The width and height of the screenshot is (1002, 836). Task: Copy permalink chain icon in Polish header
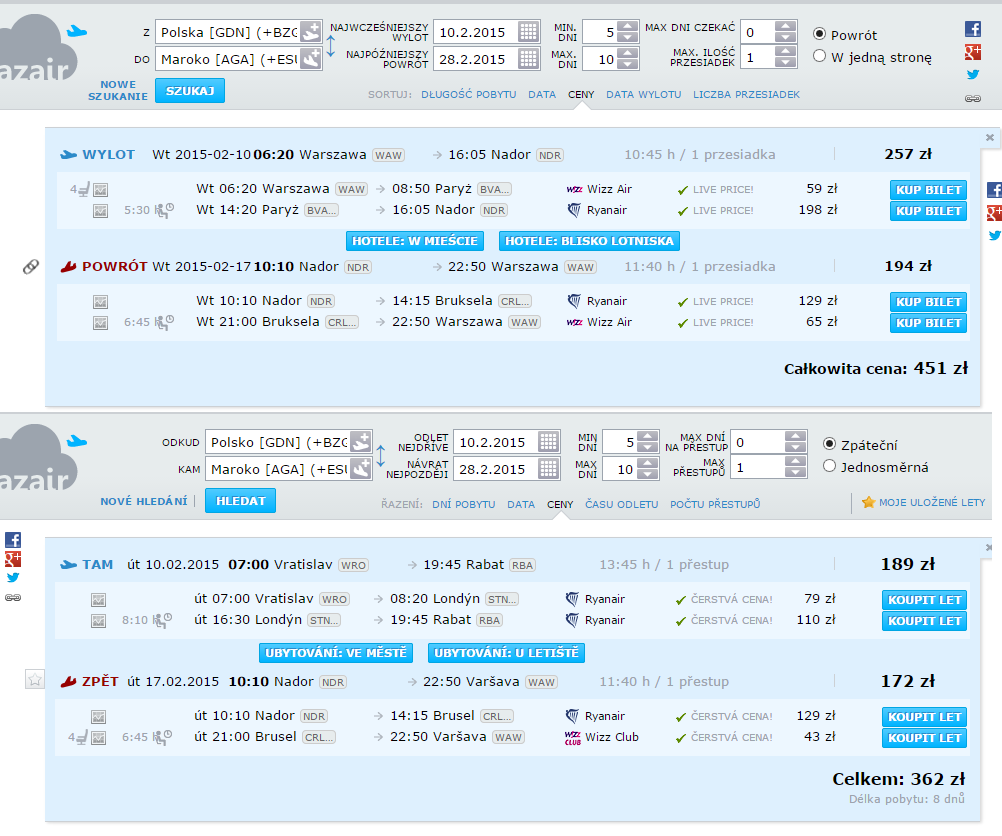tap(973, 98)
